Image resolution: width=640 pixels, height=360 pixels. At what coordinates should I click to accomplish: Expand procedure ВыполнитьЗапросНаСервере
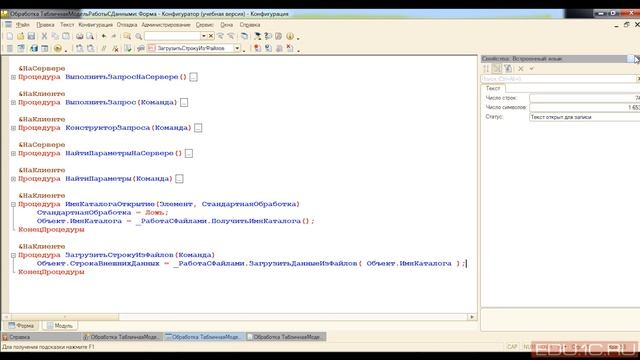click(13, 77)
